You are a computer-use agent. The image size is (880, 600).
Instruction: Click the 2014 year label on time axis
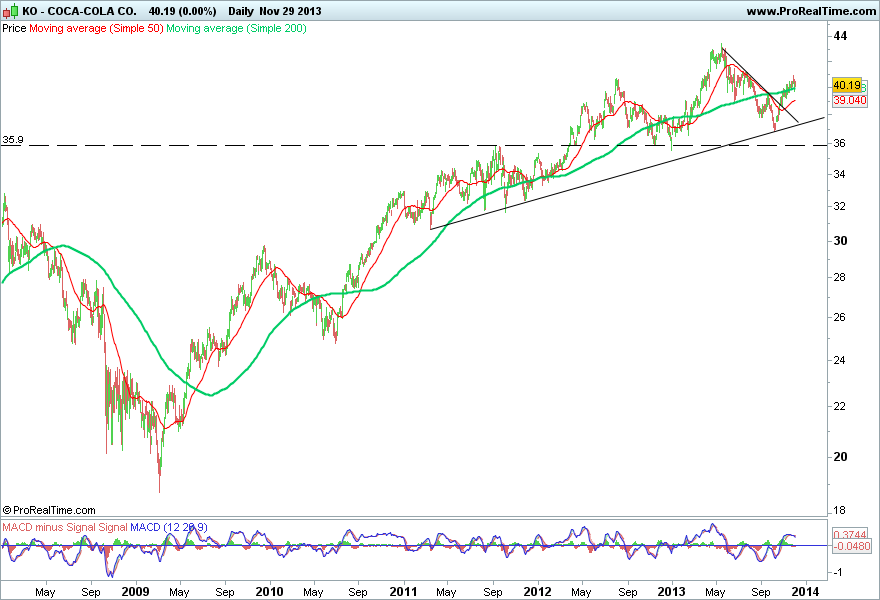point(806,592)
